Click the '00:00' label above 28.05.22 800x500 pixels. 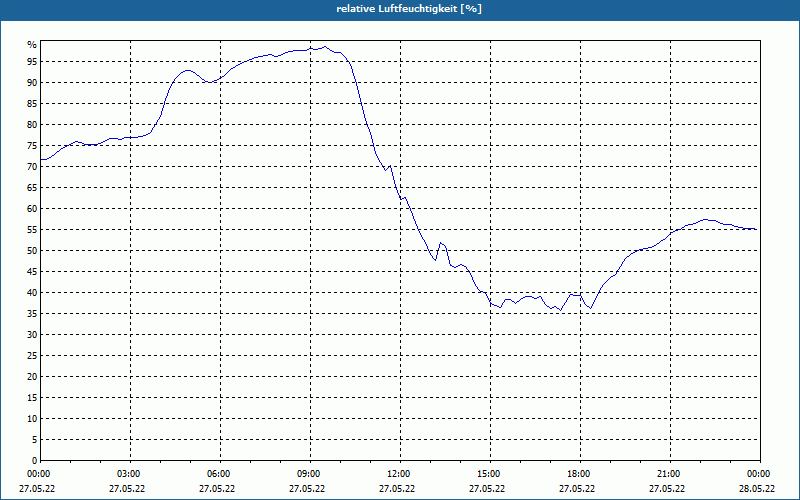pos(760,474)
